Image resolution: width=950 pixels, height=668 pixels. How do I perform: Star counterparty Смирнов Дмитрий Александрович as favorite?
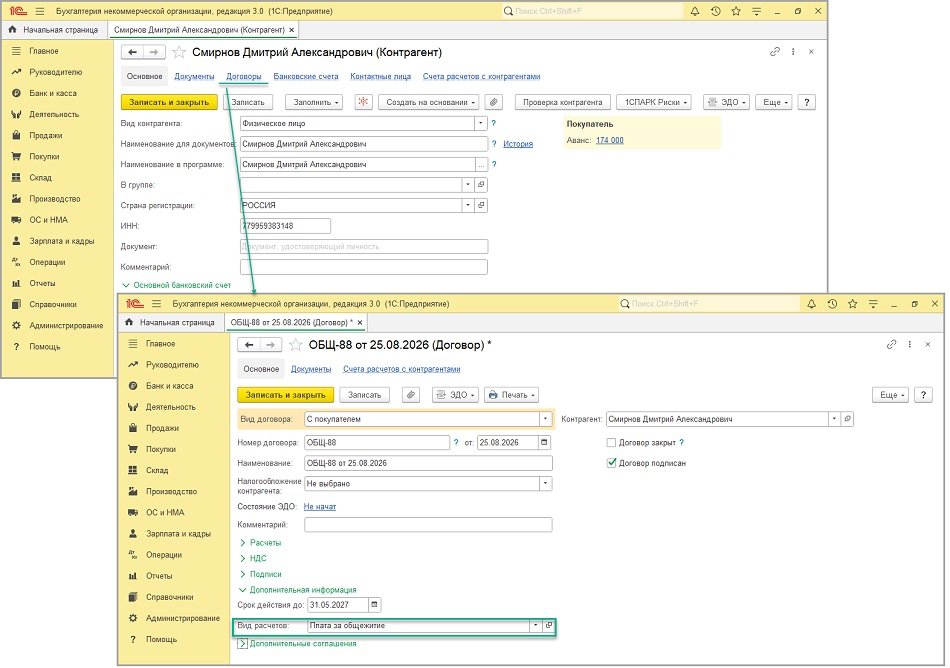(x=179, y=52)
